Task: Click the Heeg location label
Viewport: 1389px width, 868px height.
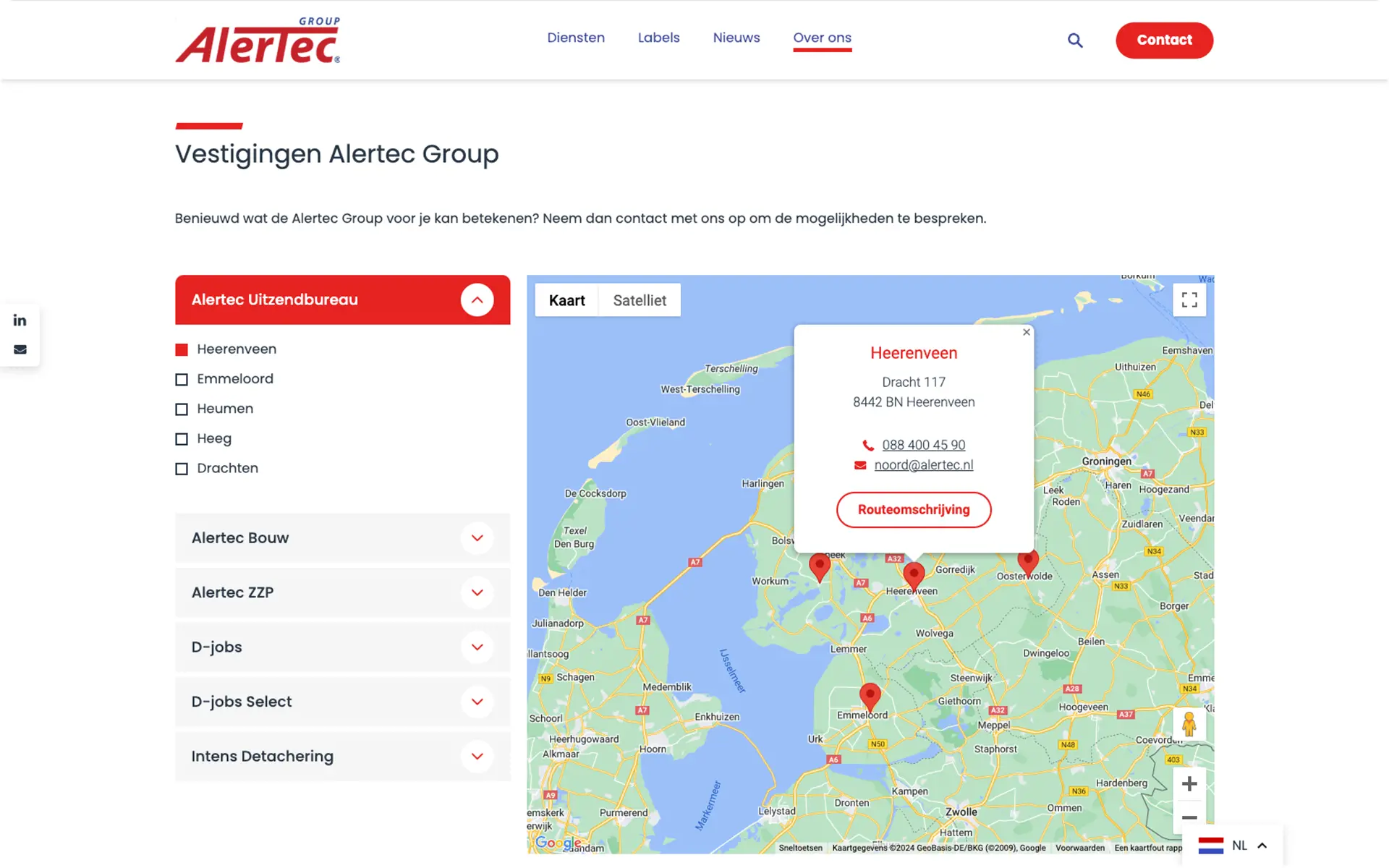Action: pos(214,438)
